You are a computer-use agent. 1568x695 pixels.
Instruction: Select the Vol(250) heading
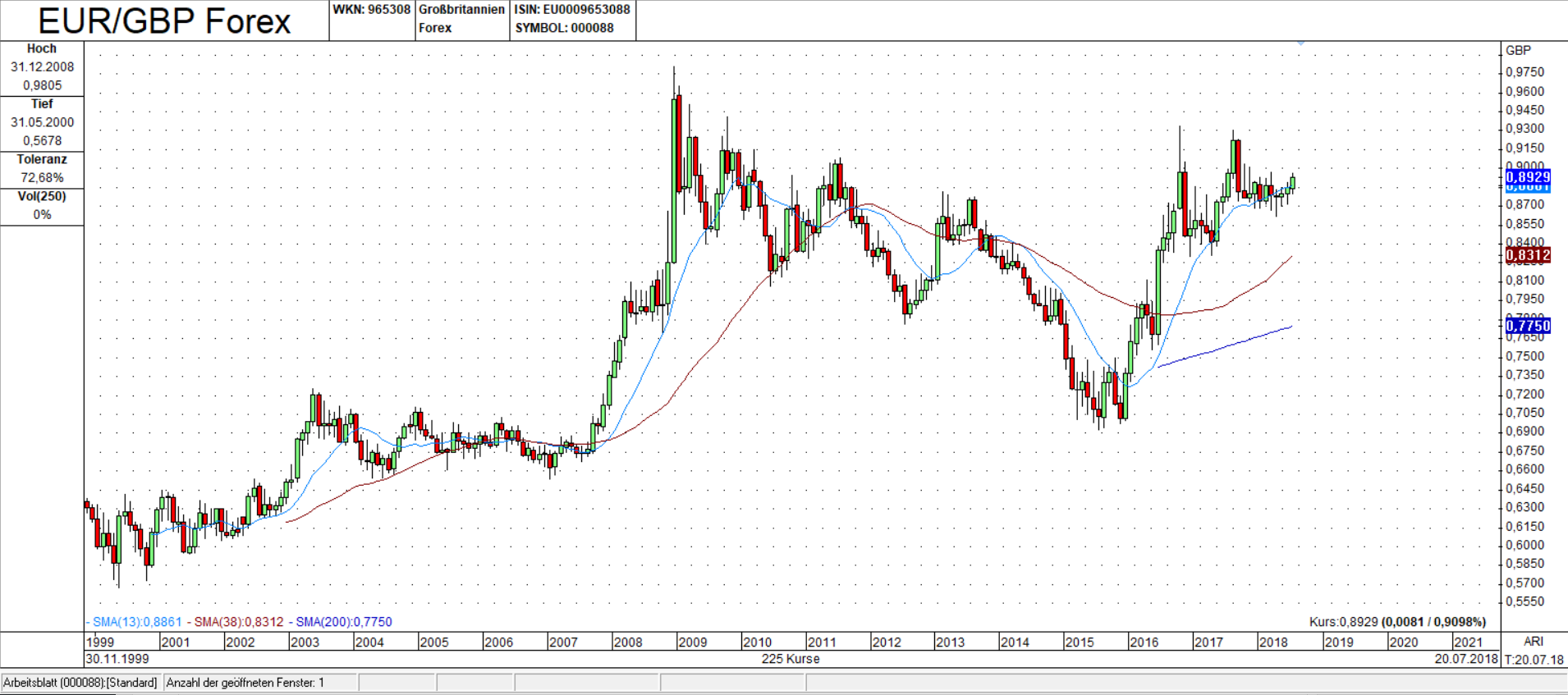(42, 196)
